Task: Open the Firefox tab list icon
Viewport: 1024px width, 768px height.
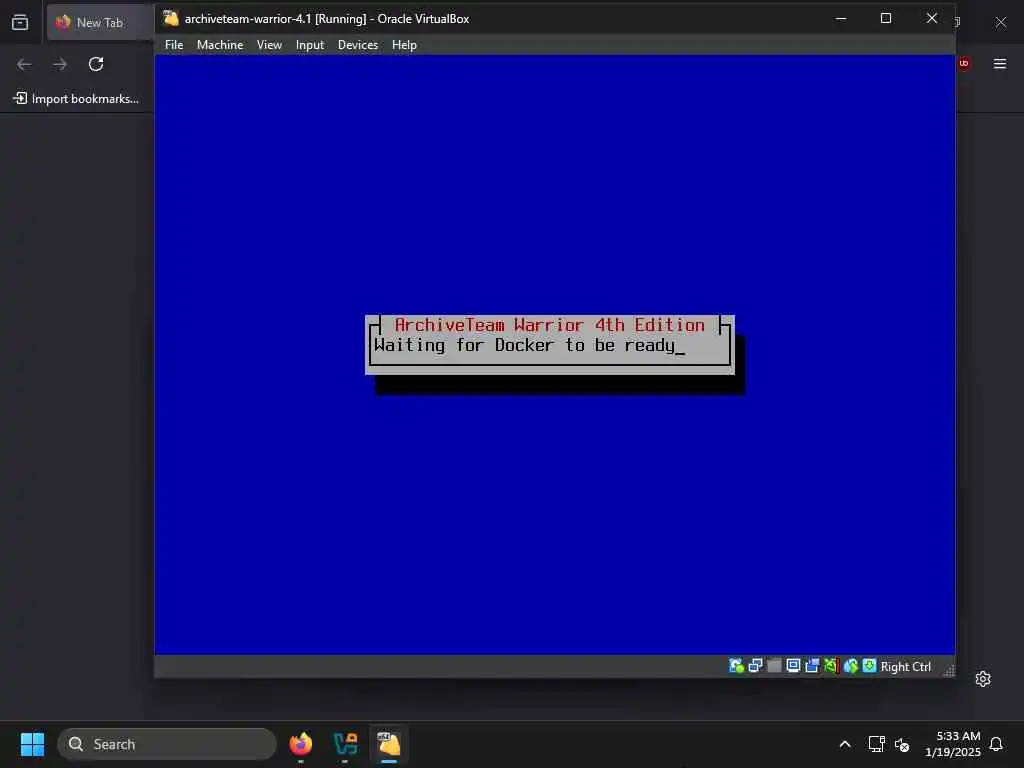Action: (20, 22)
